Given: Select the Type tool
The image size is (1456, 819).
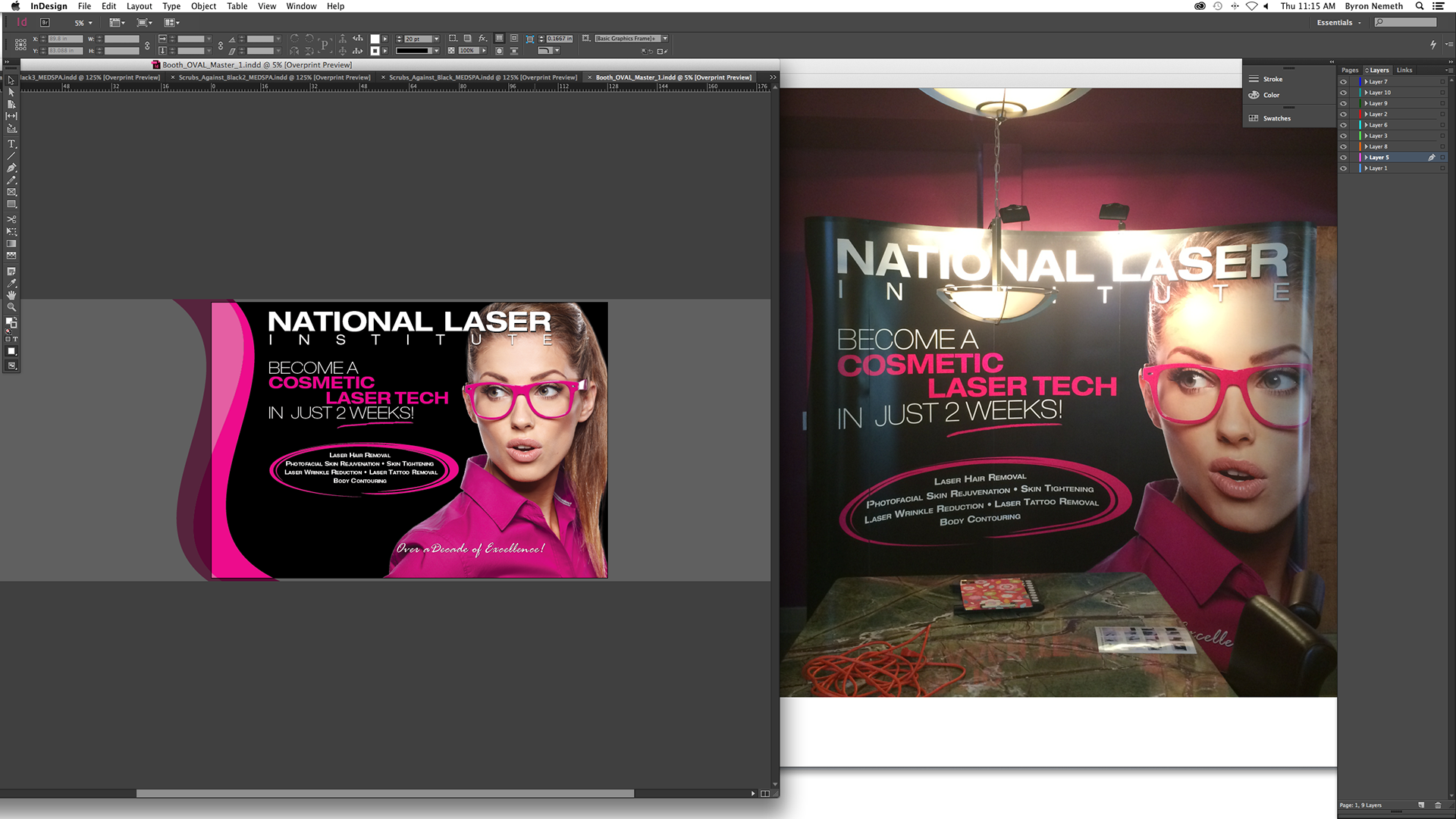Looking at the screenshot, I should [11, 144].
